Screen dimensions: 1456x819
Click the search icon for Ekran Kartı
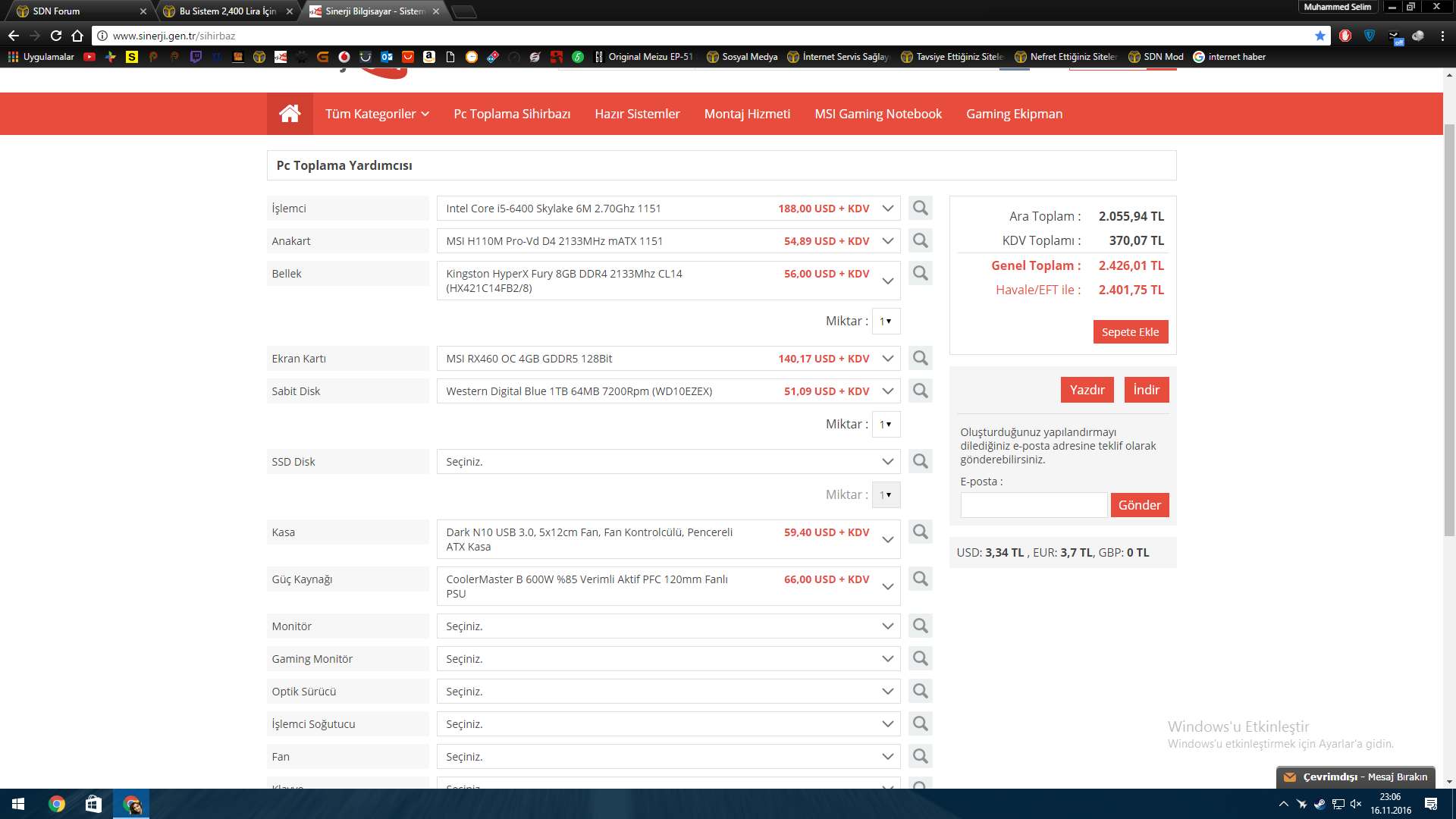[x=920, y=358]
